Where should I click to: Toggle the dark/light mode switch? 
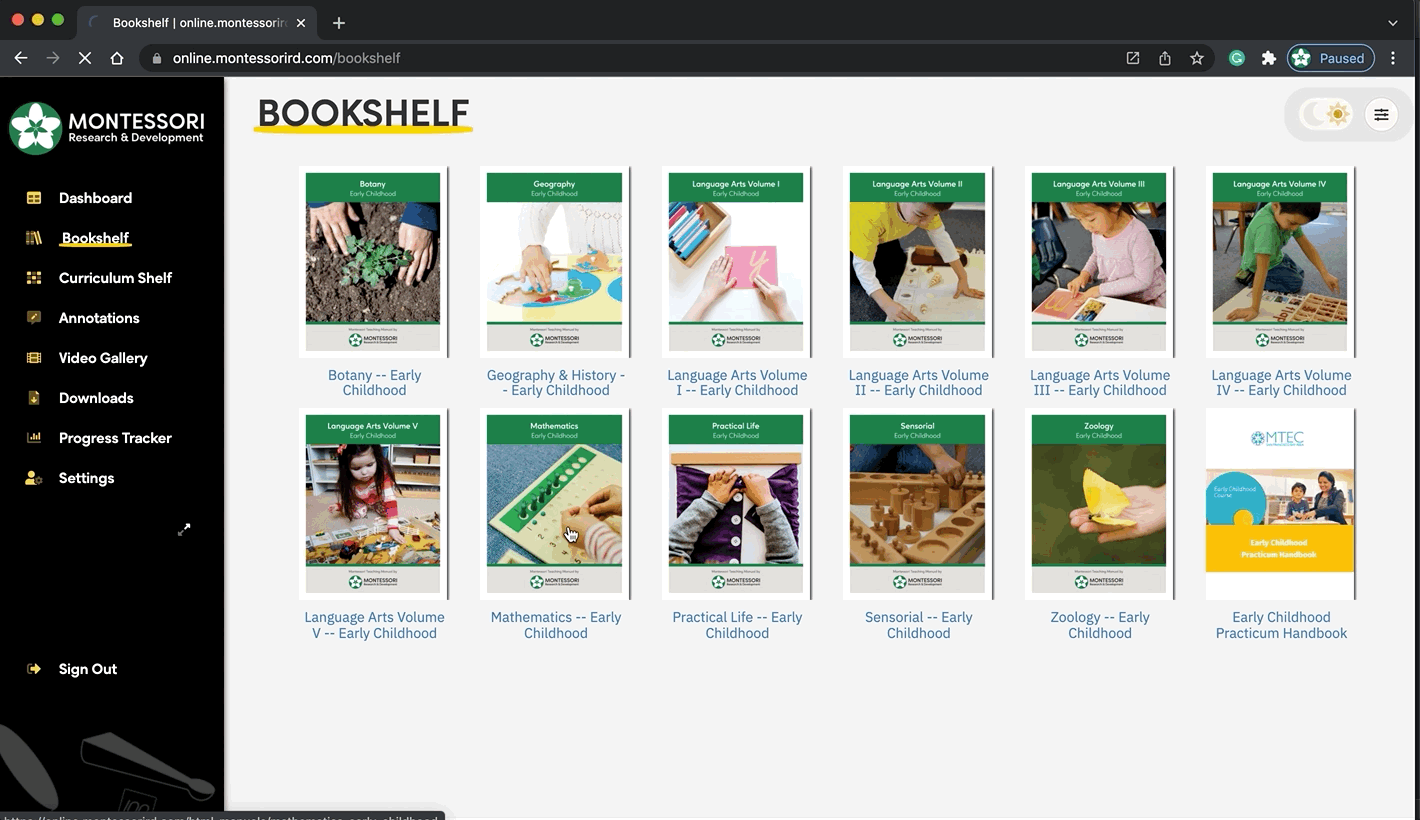click(x=1326, y=114)
